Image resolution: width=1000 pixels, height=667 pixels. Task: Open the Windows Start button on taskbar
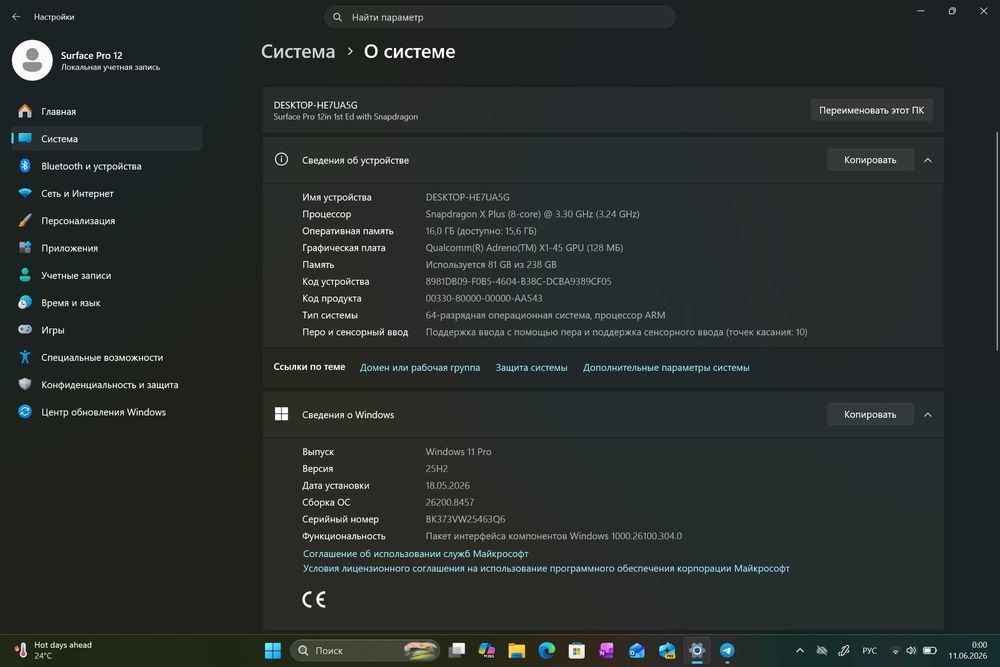pos(273,650)
